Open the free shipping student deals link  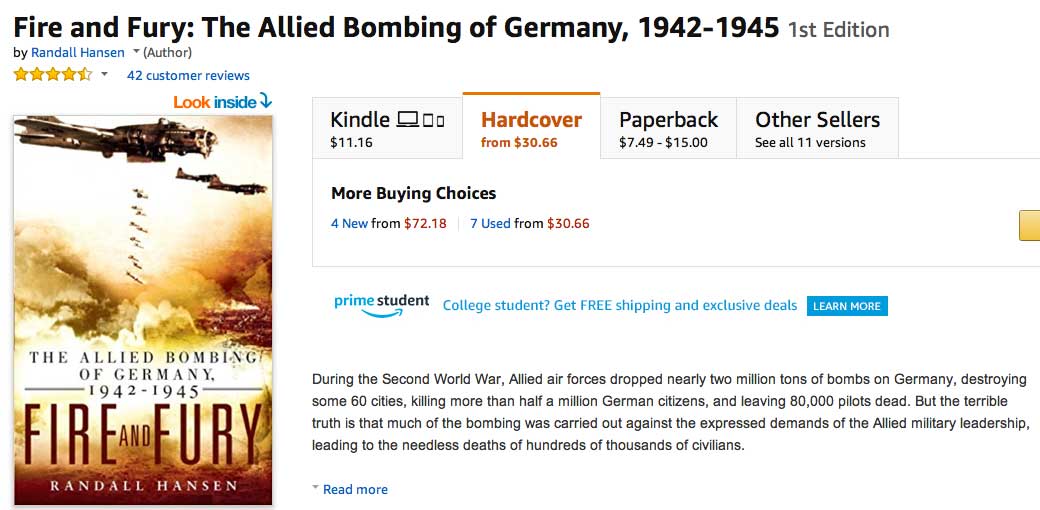(x=620, y=305)
